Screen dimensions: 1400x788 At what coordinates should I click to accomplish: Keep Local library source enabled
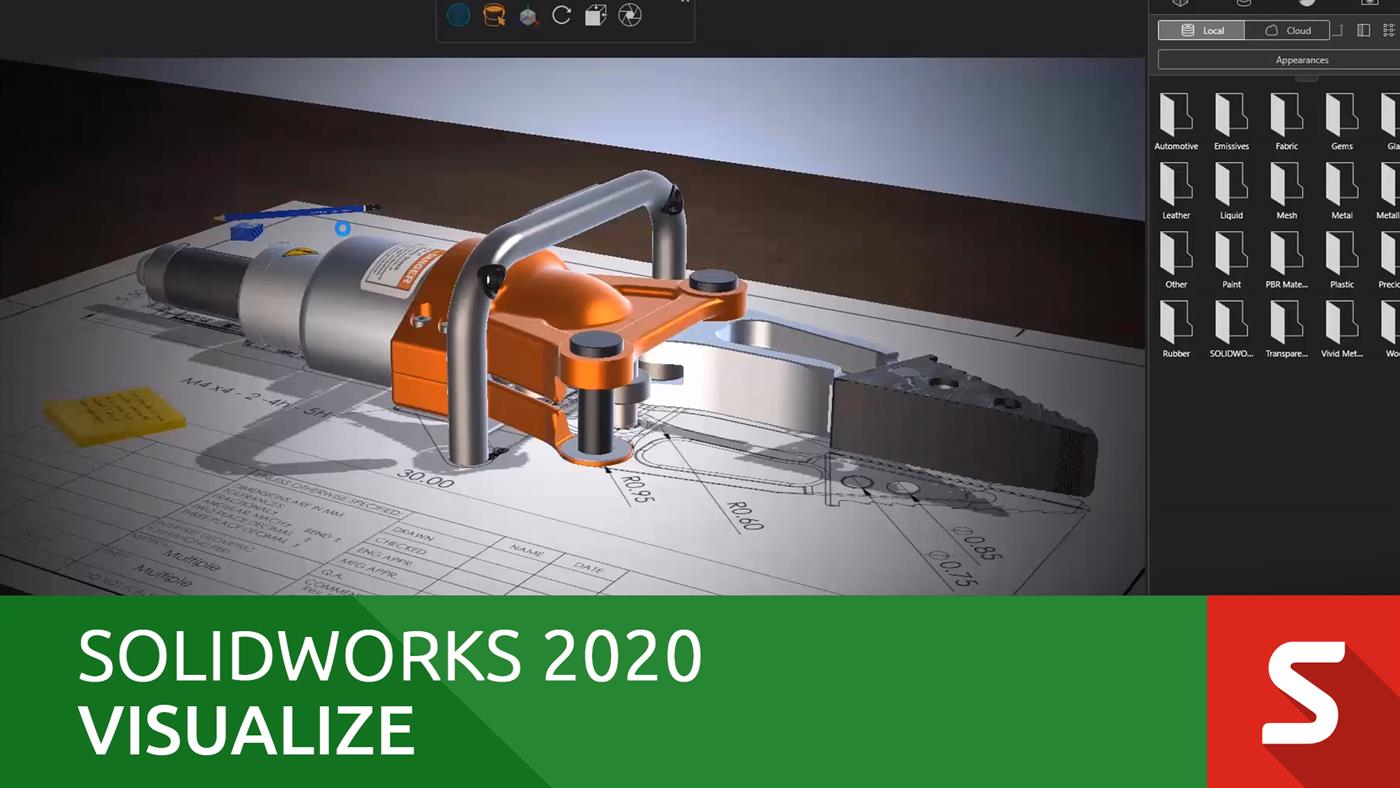(1200, 30)
